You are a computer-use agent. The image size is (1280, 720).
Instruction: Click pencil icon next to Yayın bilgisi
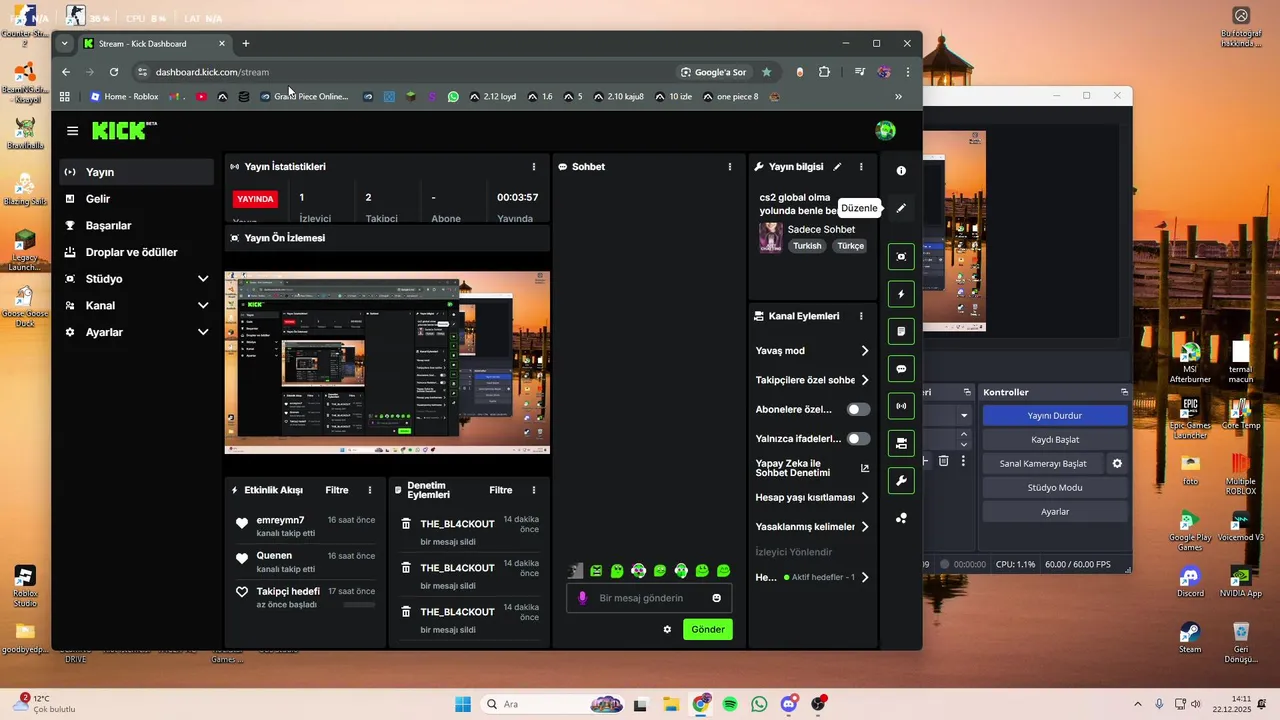click(837, 167)
